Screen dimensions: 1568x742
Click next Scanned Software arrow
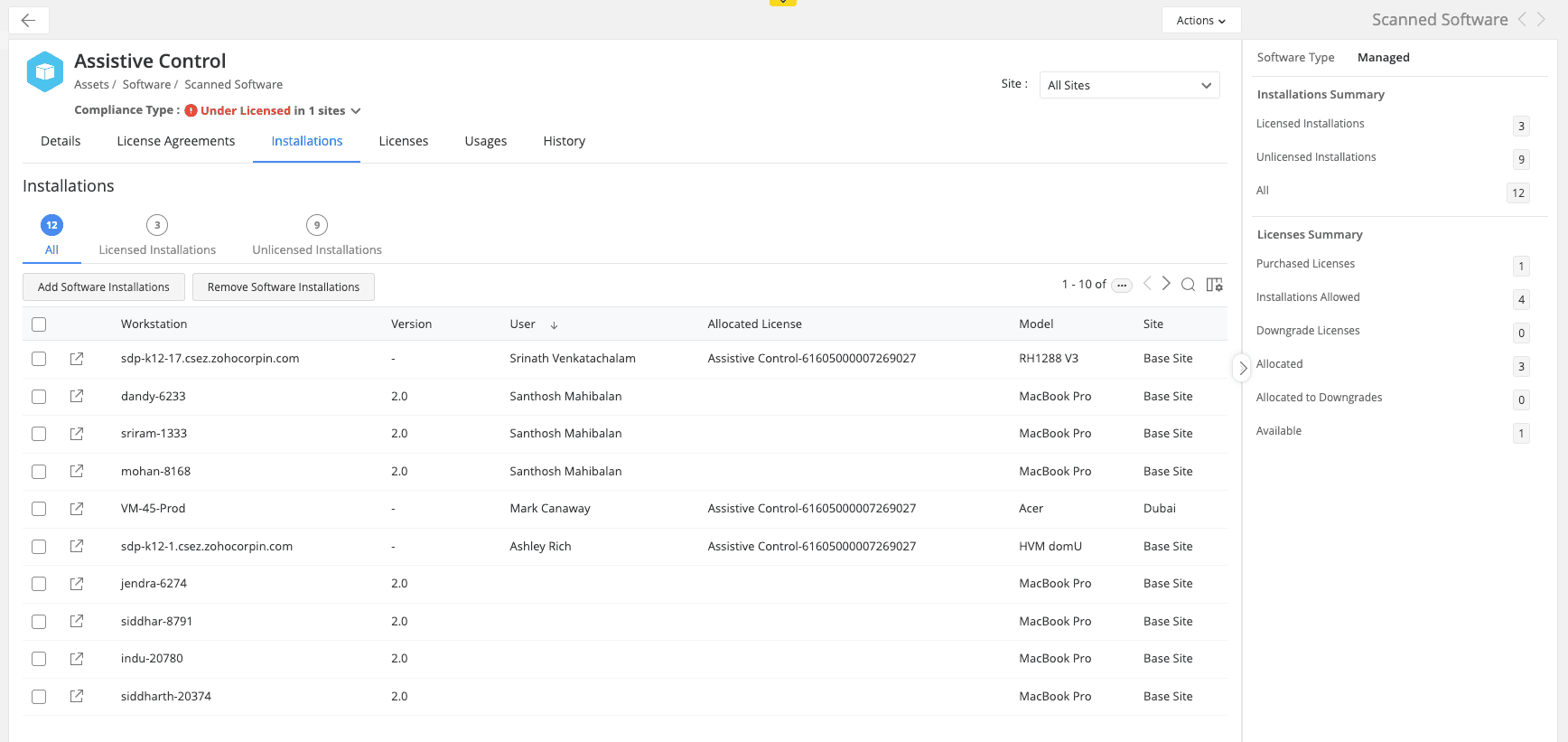click(1541, 20)
